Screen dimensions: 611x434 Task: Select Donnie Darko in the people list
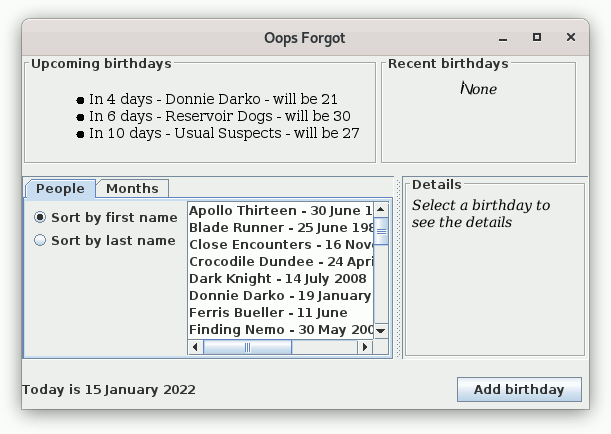(x=279, y=296)
